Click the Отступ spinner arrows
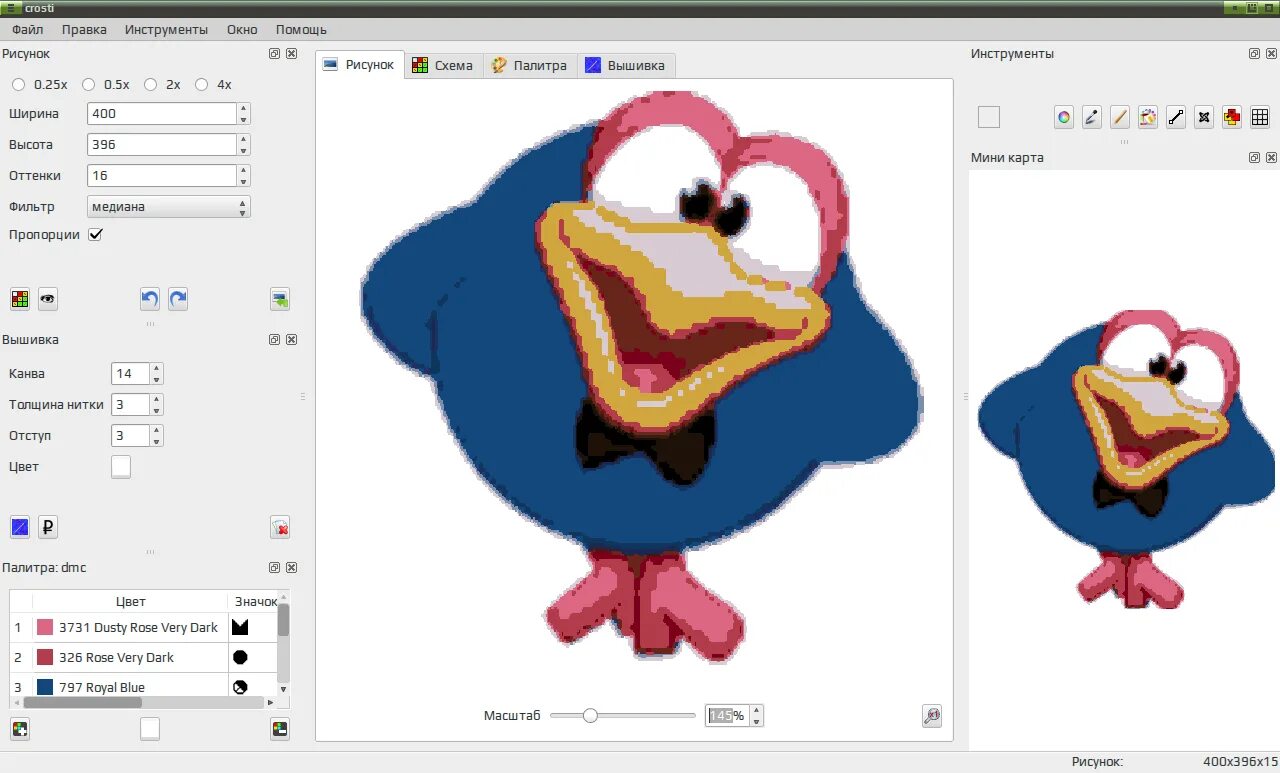Image resolution: width=1280 pixels, height=773 pixels. [156, 436]
